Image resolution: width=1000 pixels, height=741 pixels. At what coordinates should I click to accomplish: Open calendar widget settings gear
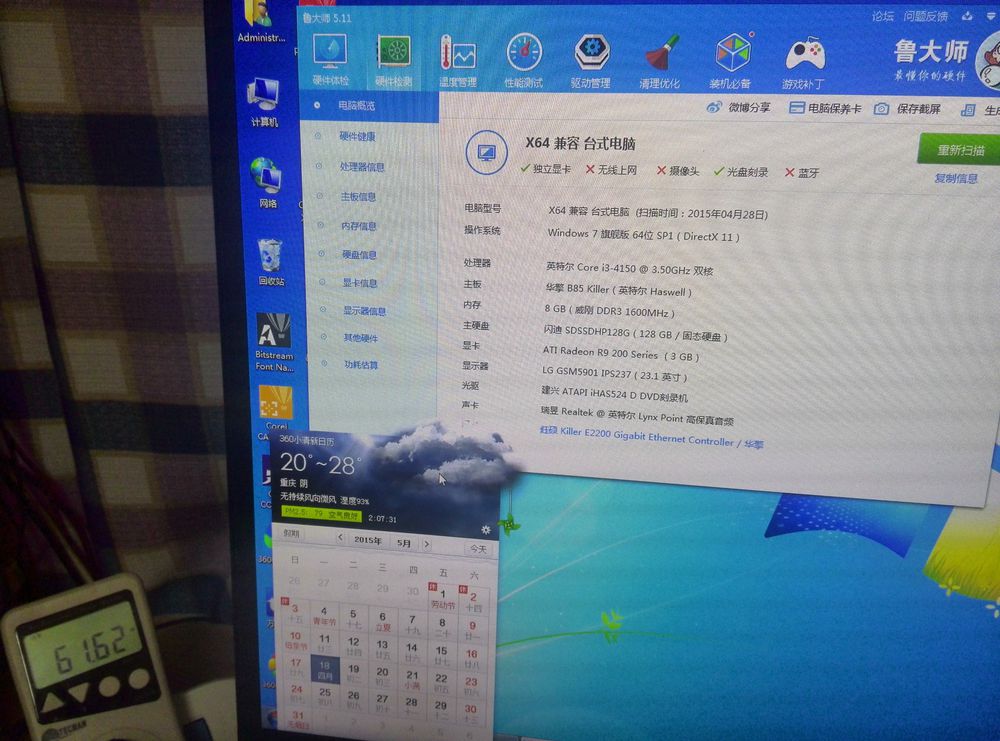coord(485,530)
